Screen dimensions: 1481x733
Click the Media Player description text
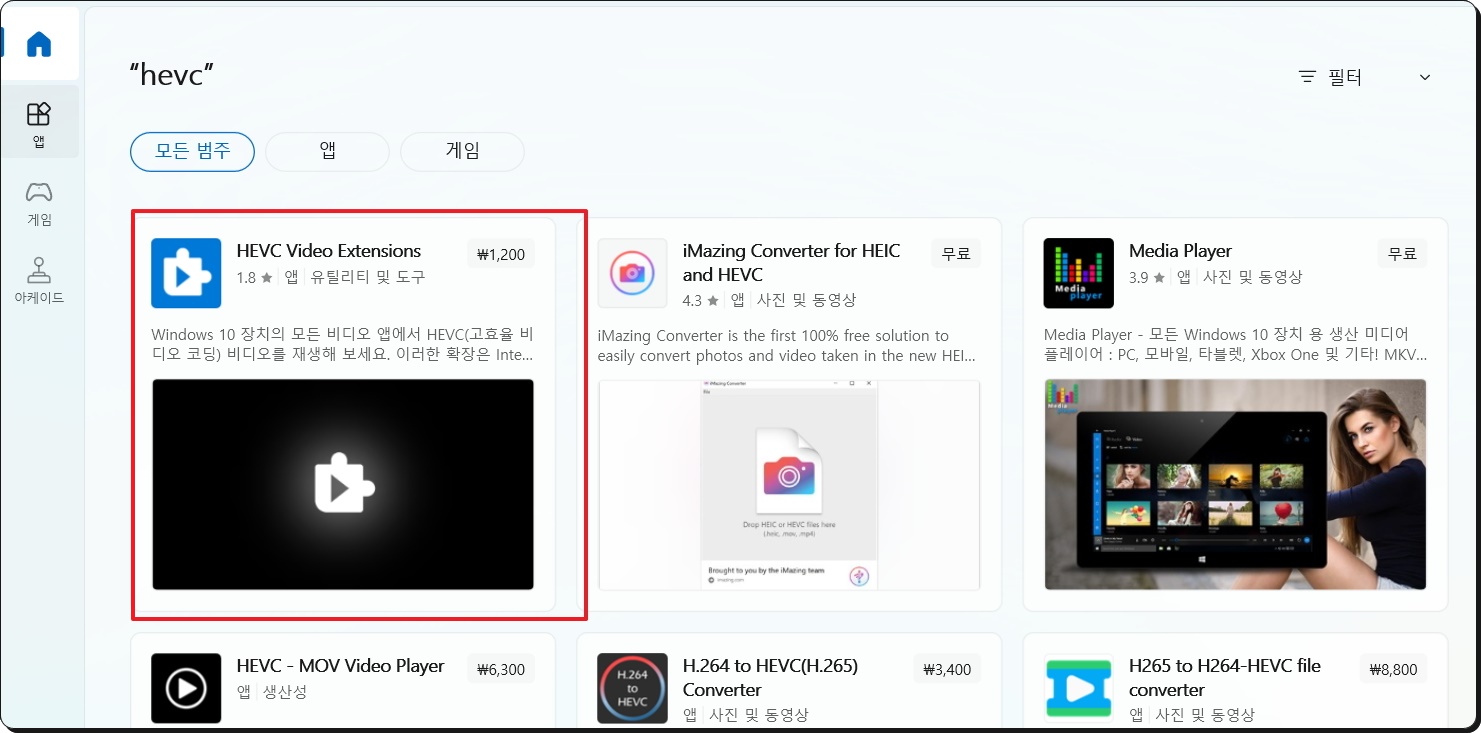[1236, 345]
